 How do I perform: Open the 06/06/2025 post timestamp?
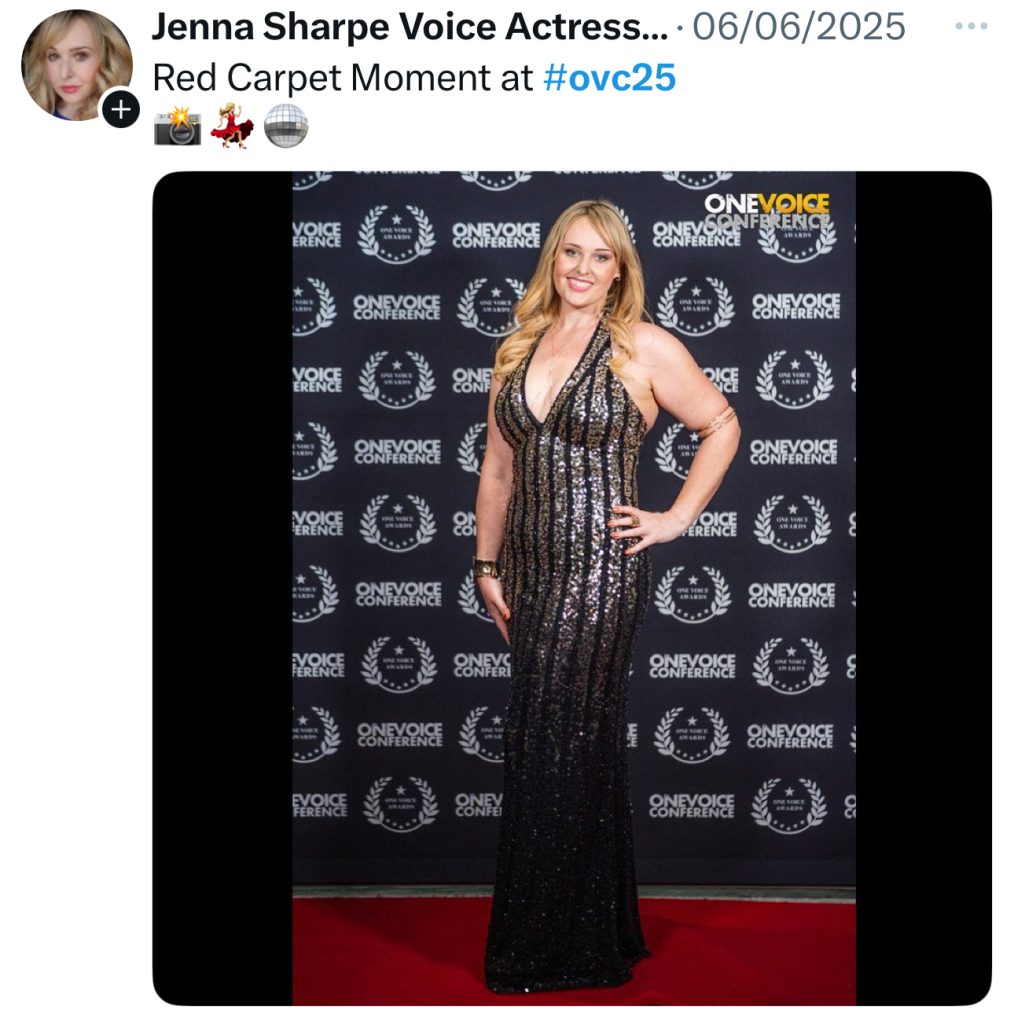tap(799, 27)
